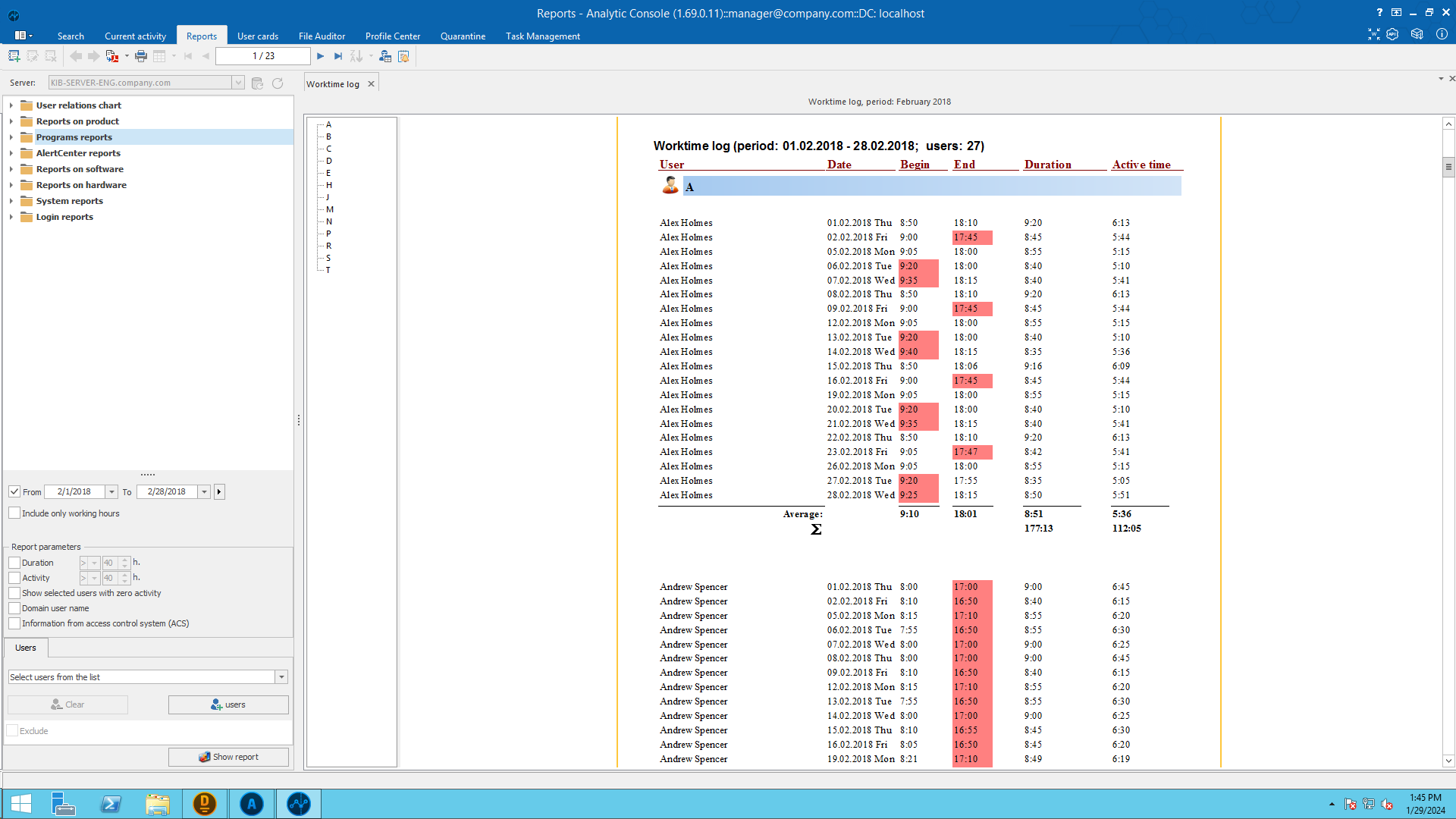Click the add users icon button

pos(228,704)
